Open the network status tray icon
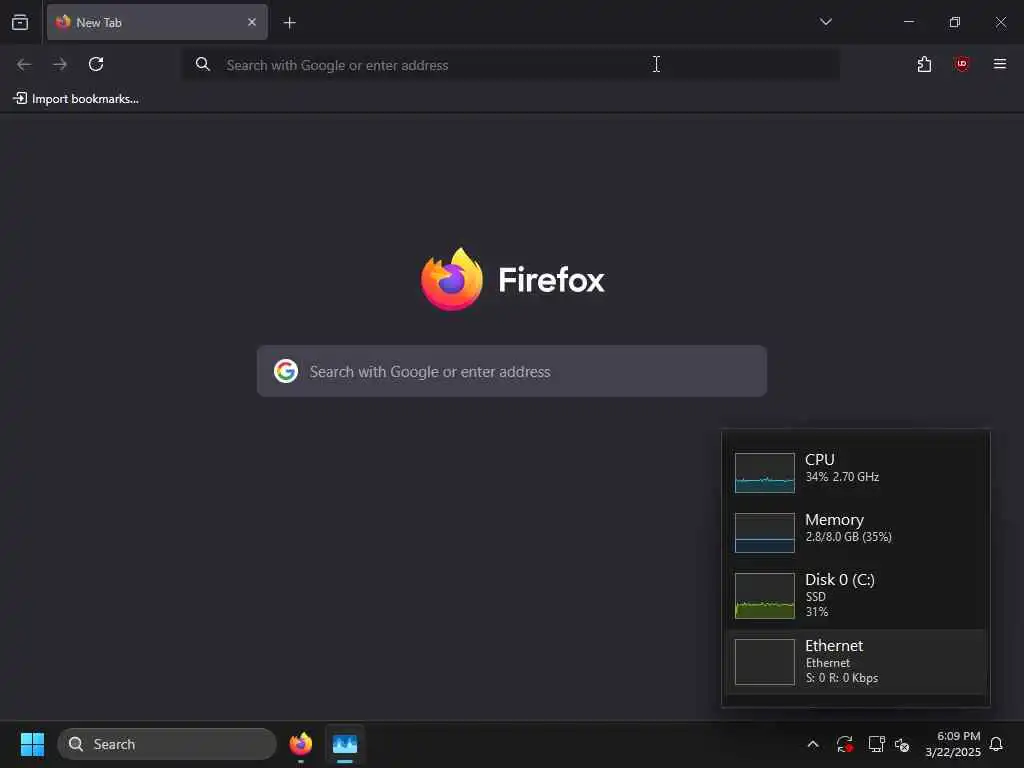This screenshot has width=1024, height=768. pos(876,744)
